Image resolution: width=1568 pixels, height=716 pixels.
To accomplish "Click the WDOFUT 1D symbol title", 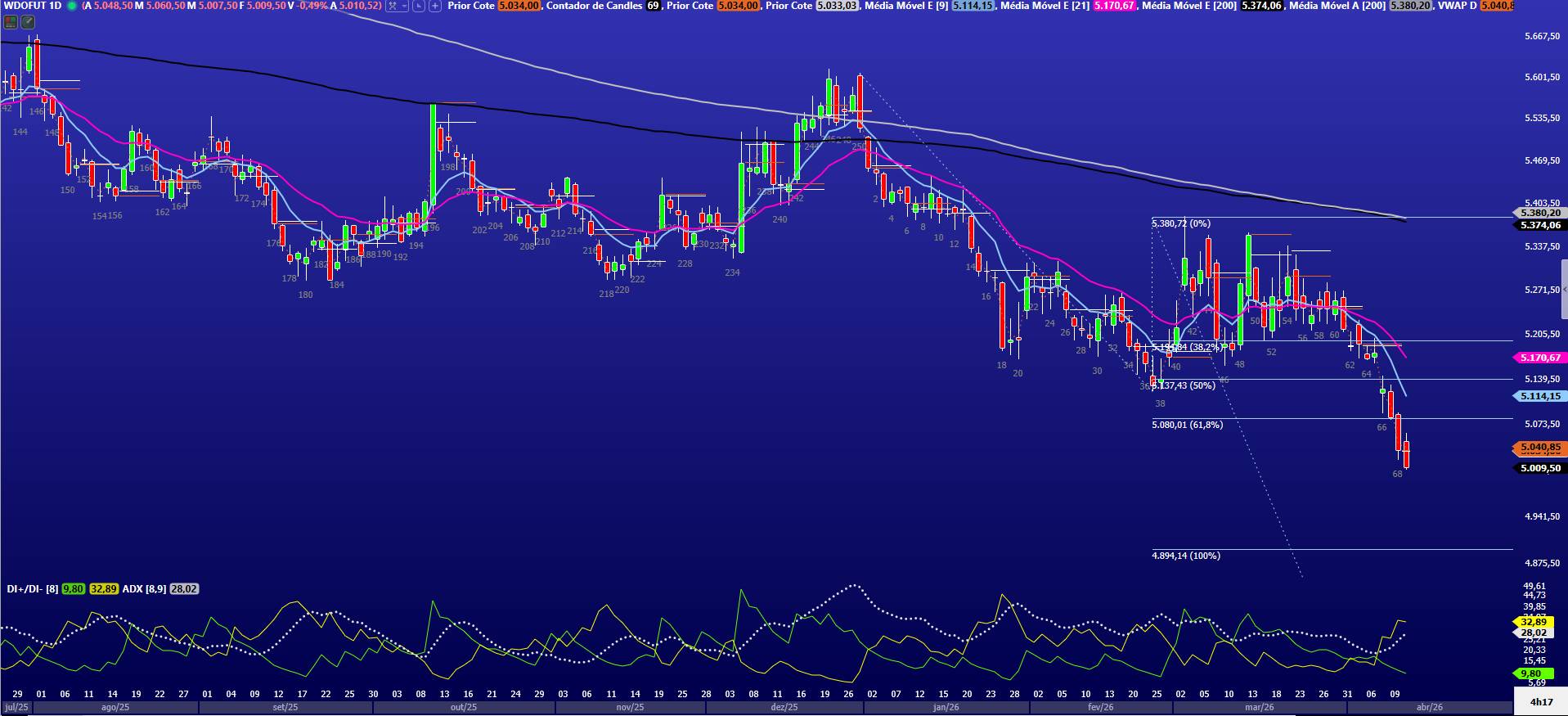I will click(x=33, y=6).
